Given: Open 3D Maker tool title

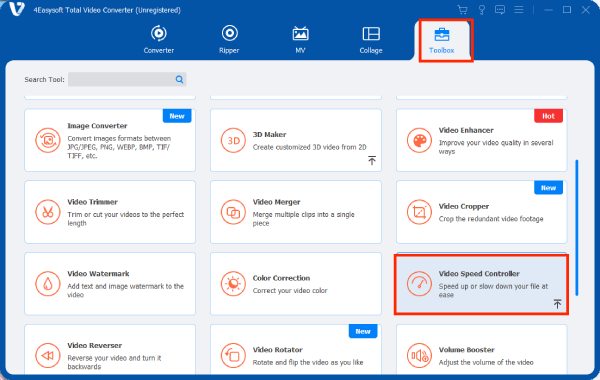Looking at the screenshot, I should pos(269,134).
